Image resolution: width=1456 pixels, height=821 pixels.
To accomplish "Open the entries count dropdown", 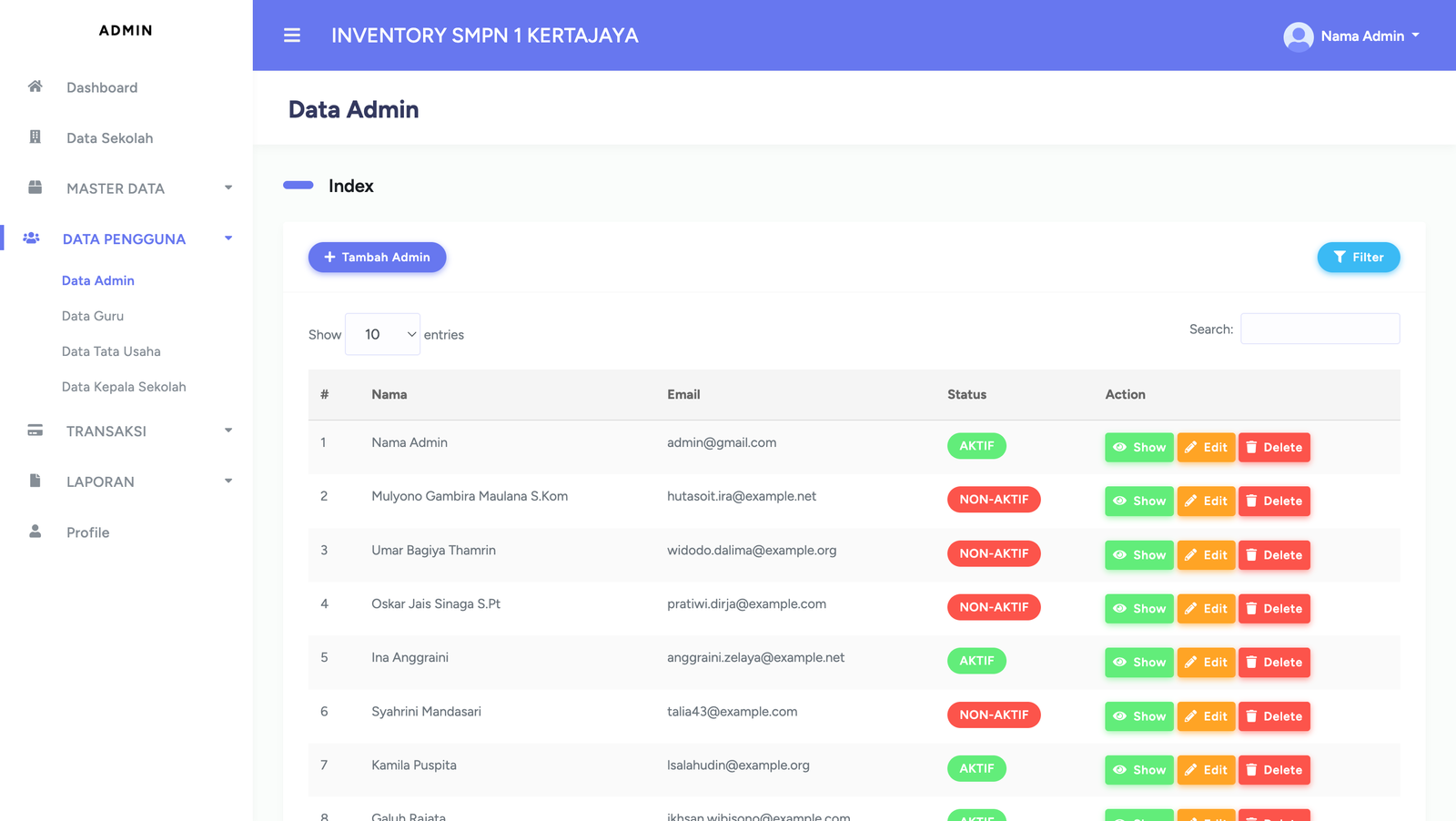I will (x=383, y=334).
